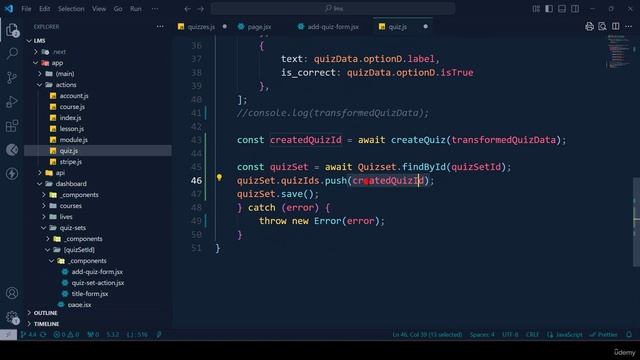Open the Run and Debug view

12,102
